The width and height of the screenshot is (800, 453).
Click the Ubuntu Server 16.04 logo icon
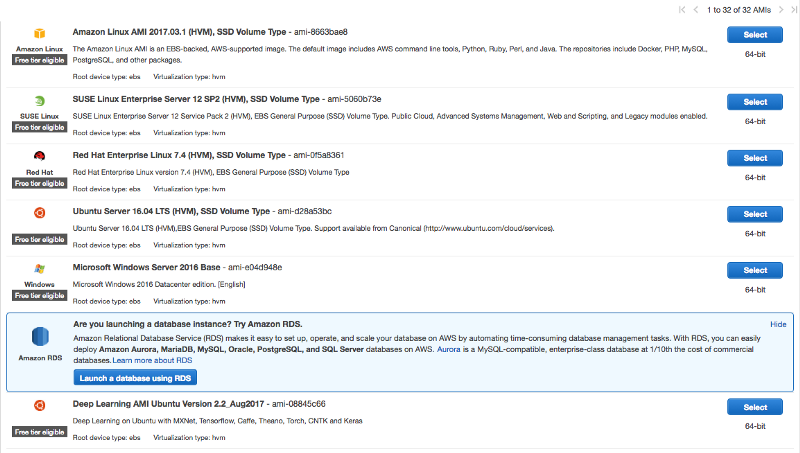coord(39,212)
